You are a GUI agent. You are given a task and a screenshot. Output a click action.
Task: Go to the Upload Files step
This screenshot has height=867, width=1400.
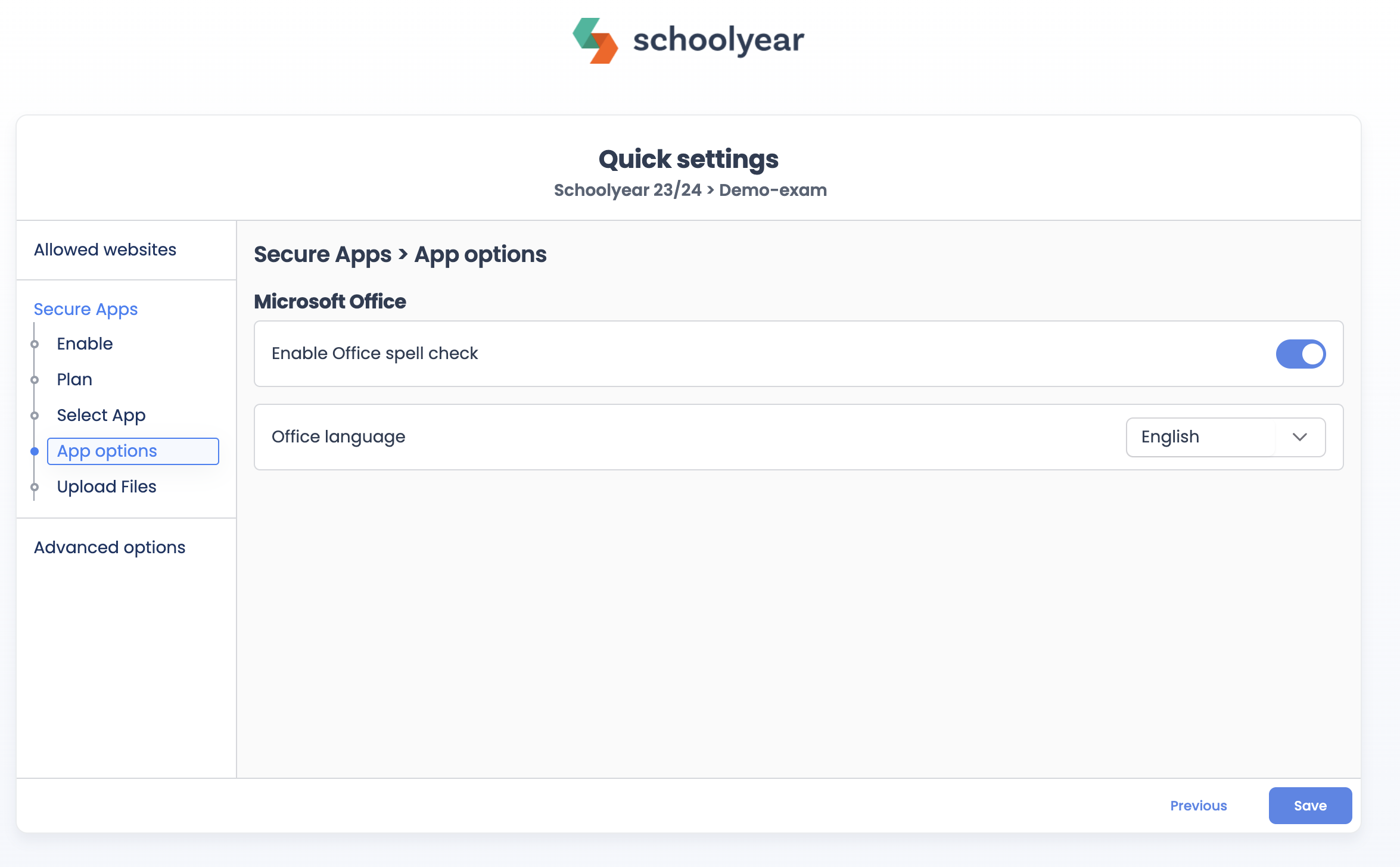pyautogui.click(x=107, y=486)
